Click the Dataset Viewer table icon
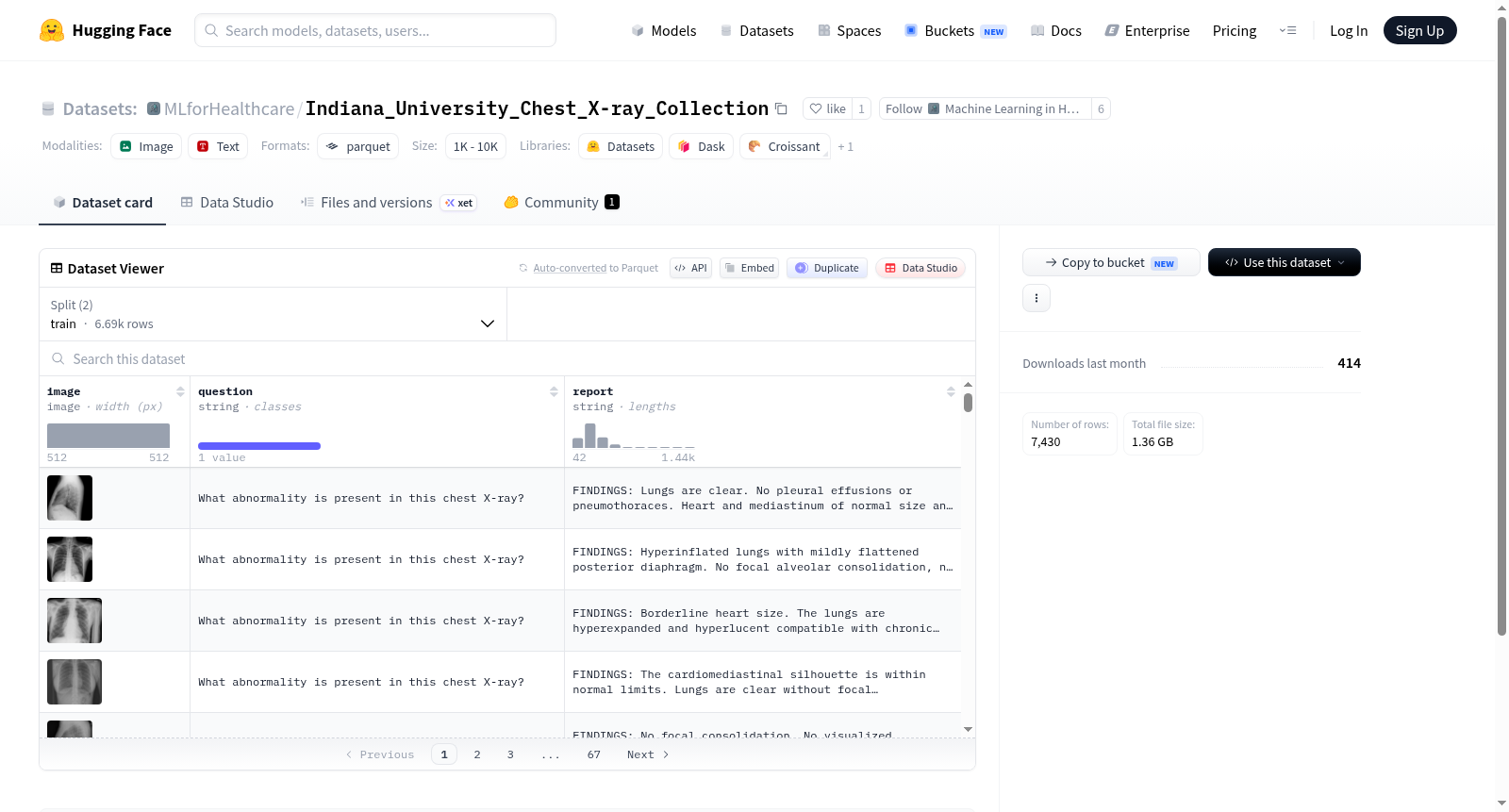This screenshot has height=812, width=1509. point(57,269)
